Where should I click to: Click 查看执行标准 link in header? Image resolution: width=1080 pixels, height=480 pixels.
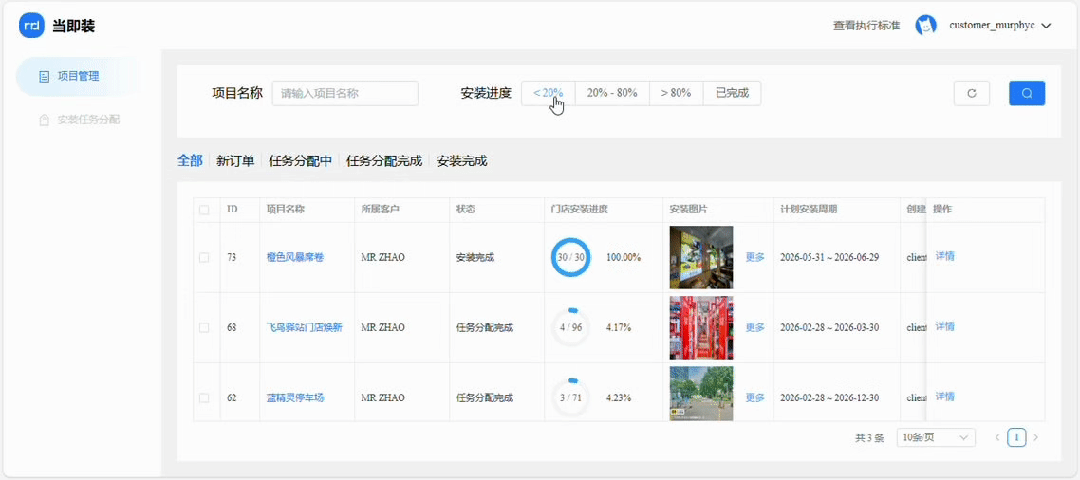tap(866, 26)
